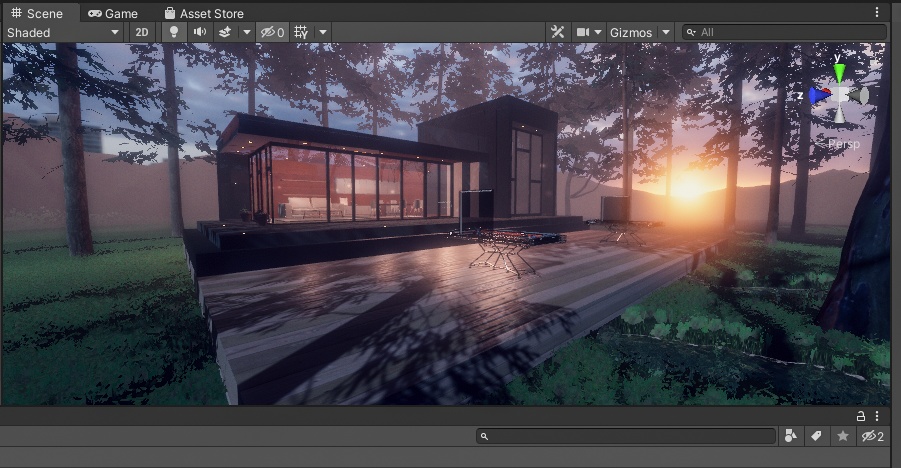Click the gray bottom cone on orientation gizmo
The image size is (901, 468).
[840, 114]
